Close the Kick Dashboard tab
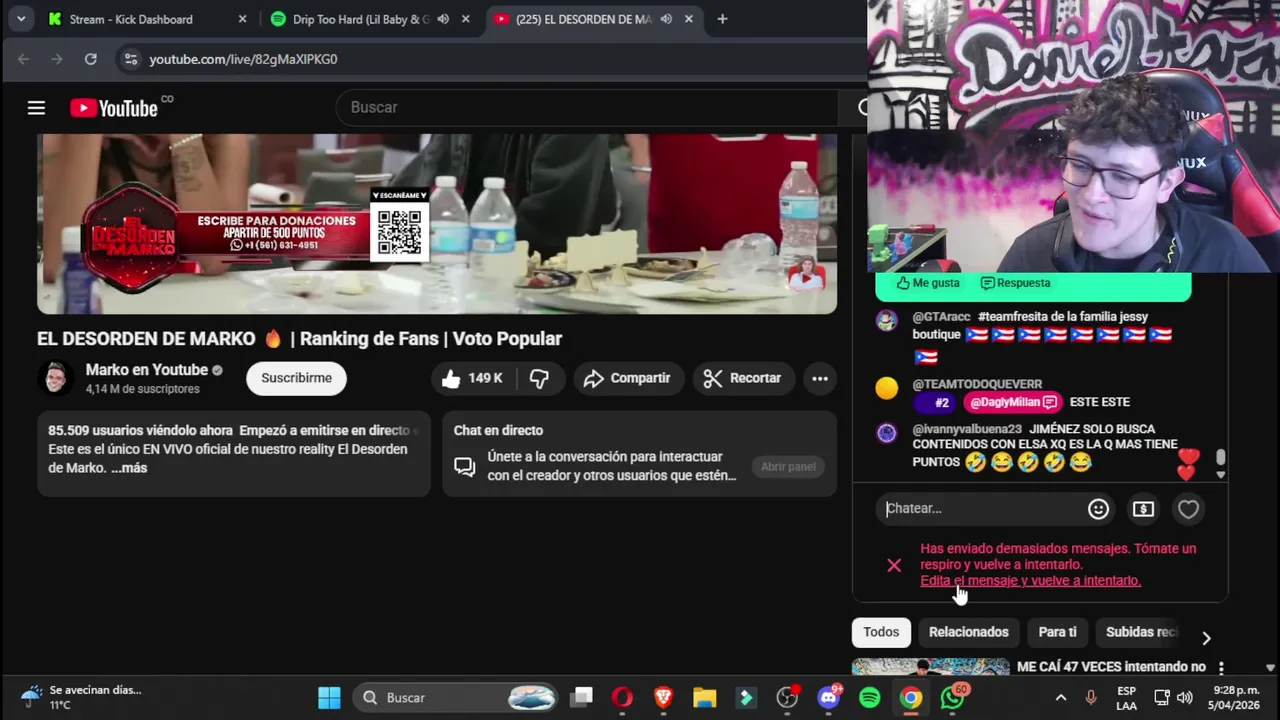1280x720 pixels. pos(242,19)
